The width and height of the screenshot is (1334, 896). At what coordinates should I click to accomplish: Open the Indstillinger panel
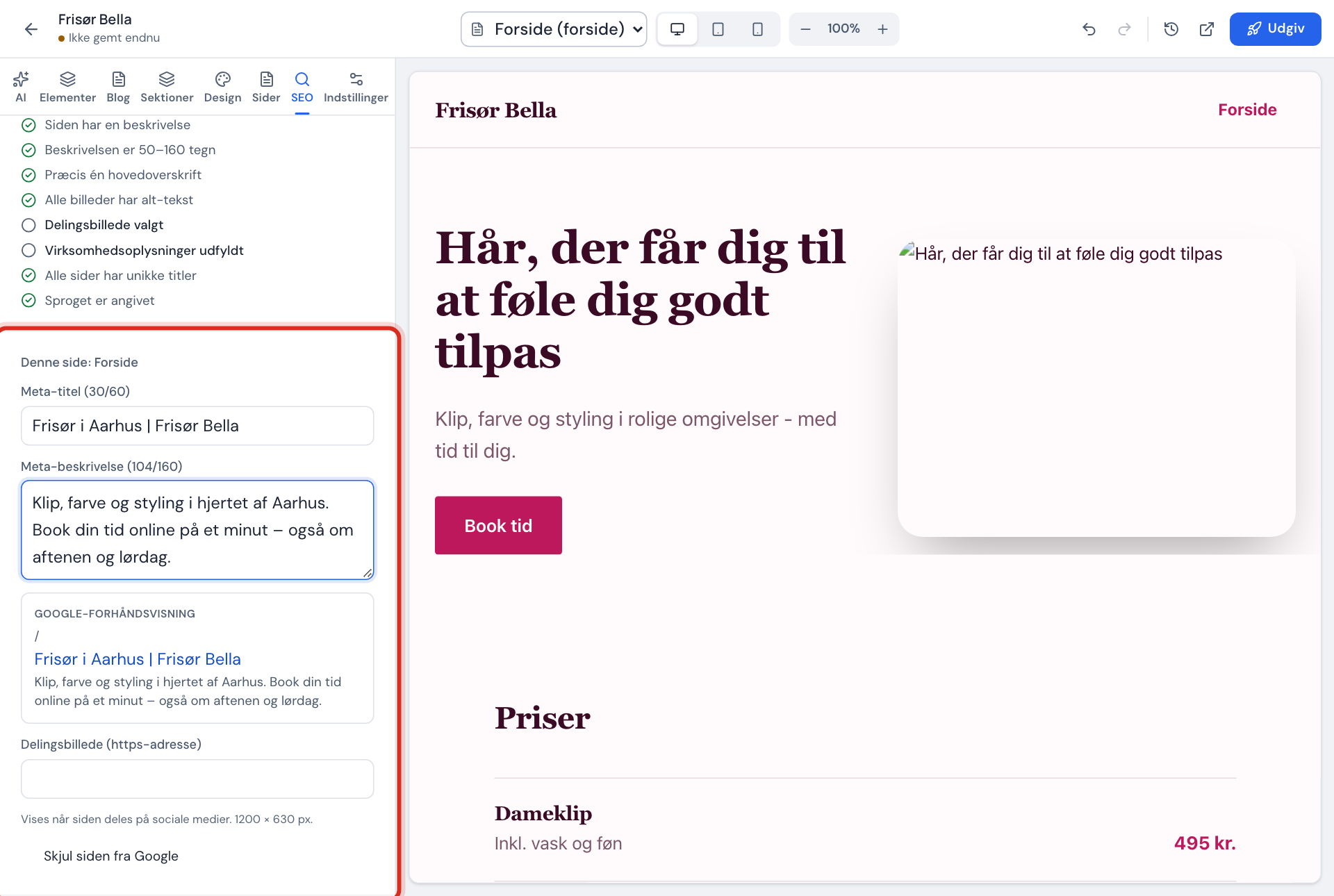[x=356, y=88]
